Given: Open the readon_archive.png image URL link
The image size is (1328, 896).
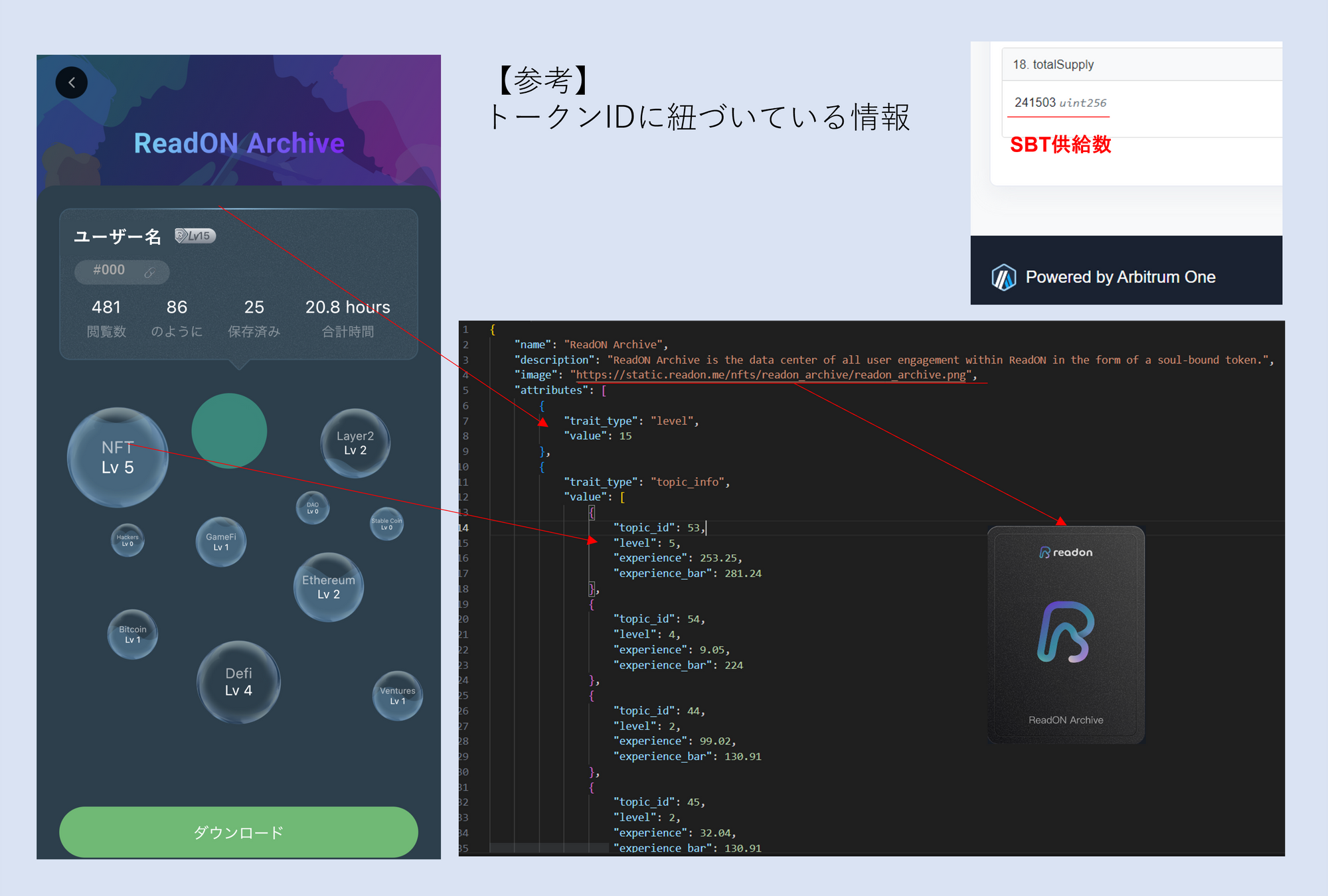Looking at the screenshot, I should 770,375.
